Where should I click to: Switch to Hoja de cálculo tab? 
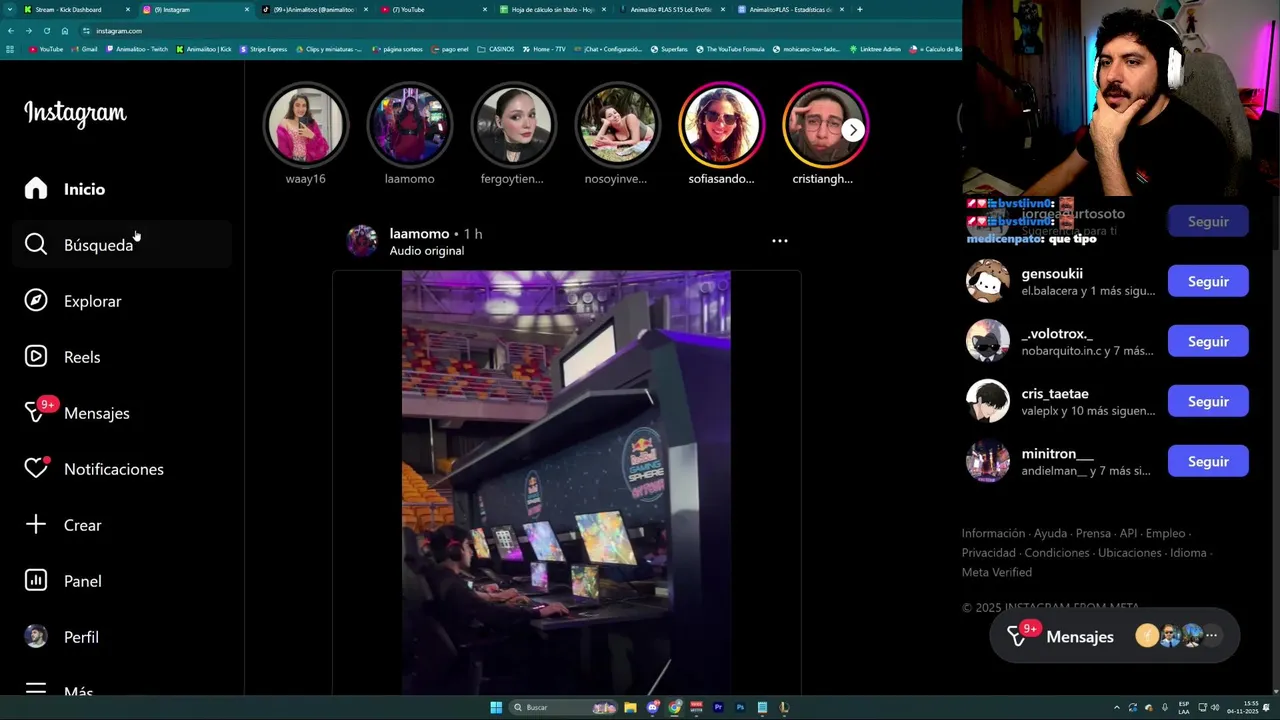551,9
